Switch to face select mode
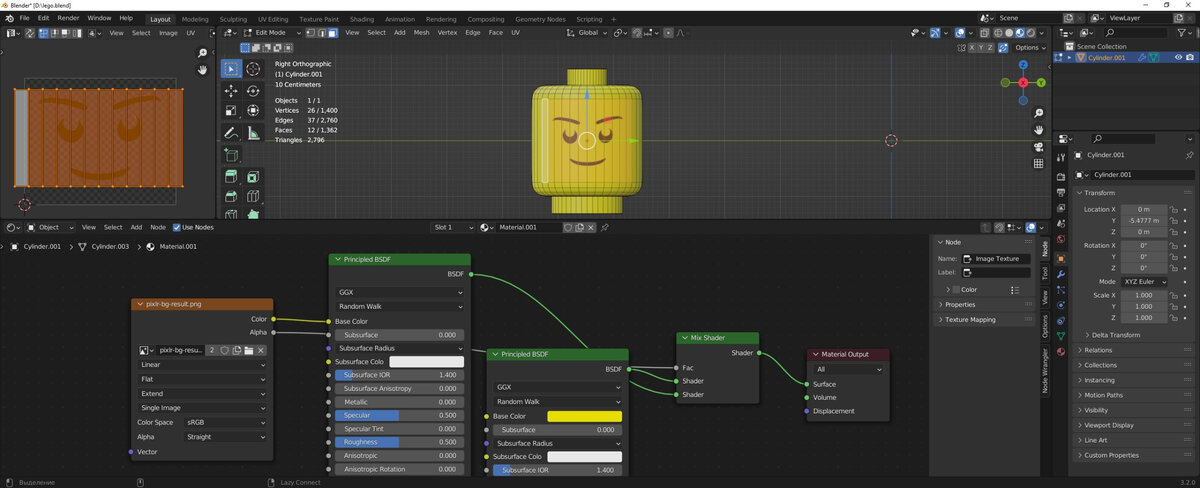The height and width of the screenshot is (488, 1200). [333, 33]
